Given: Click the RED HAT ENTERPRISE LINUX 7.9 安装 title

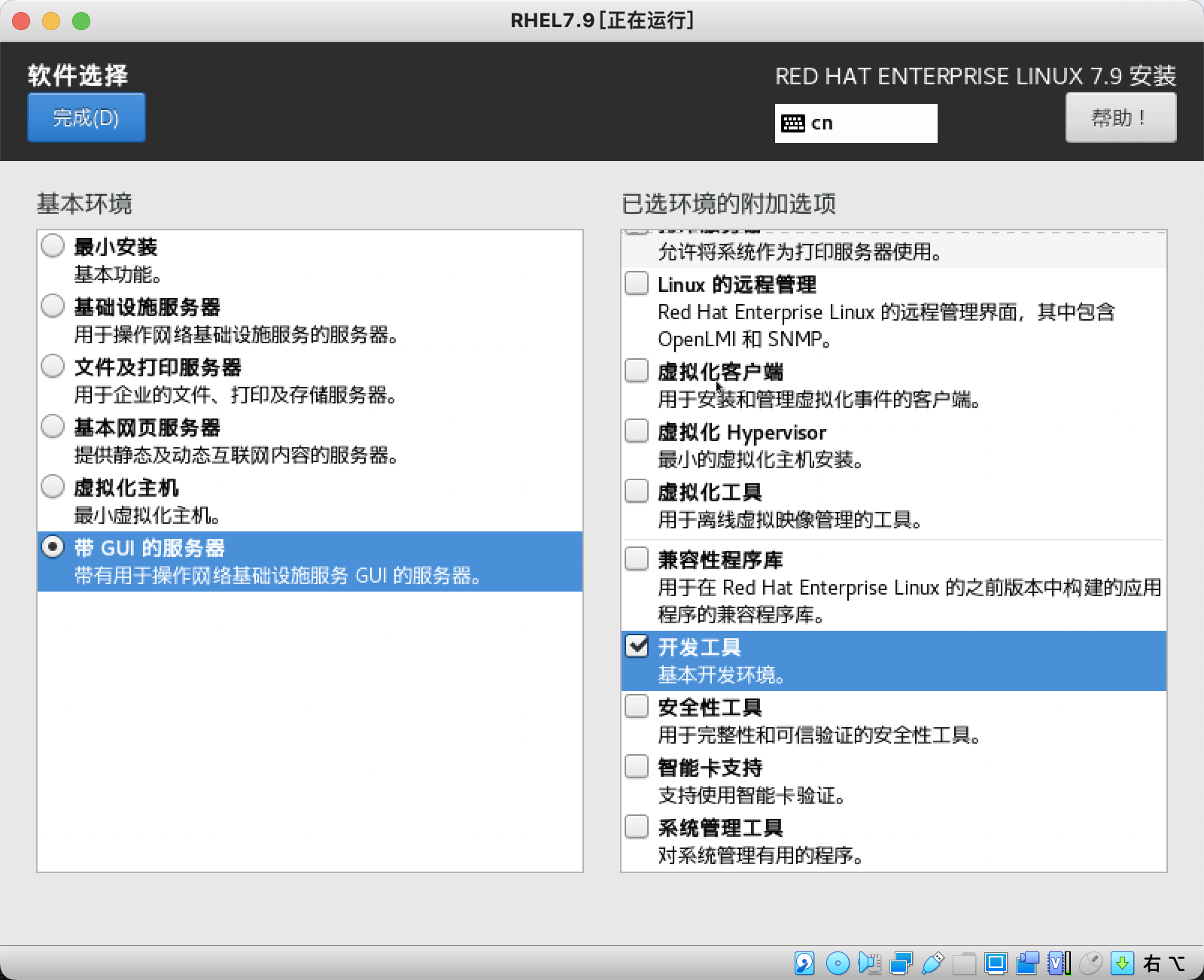Looking at the screenshot, I should [975, 76].
